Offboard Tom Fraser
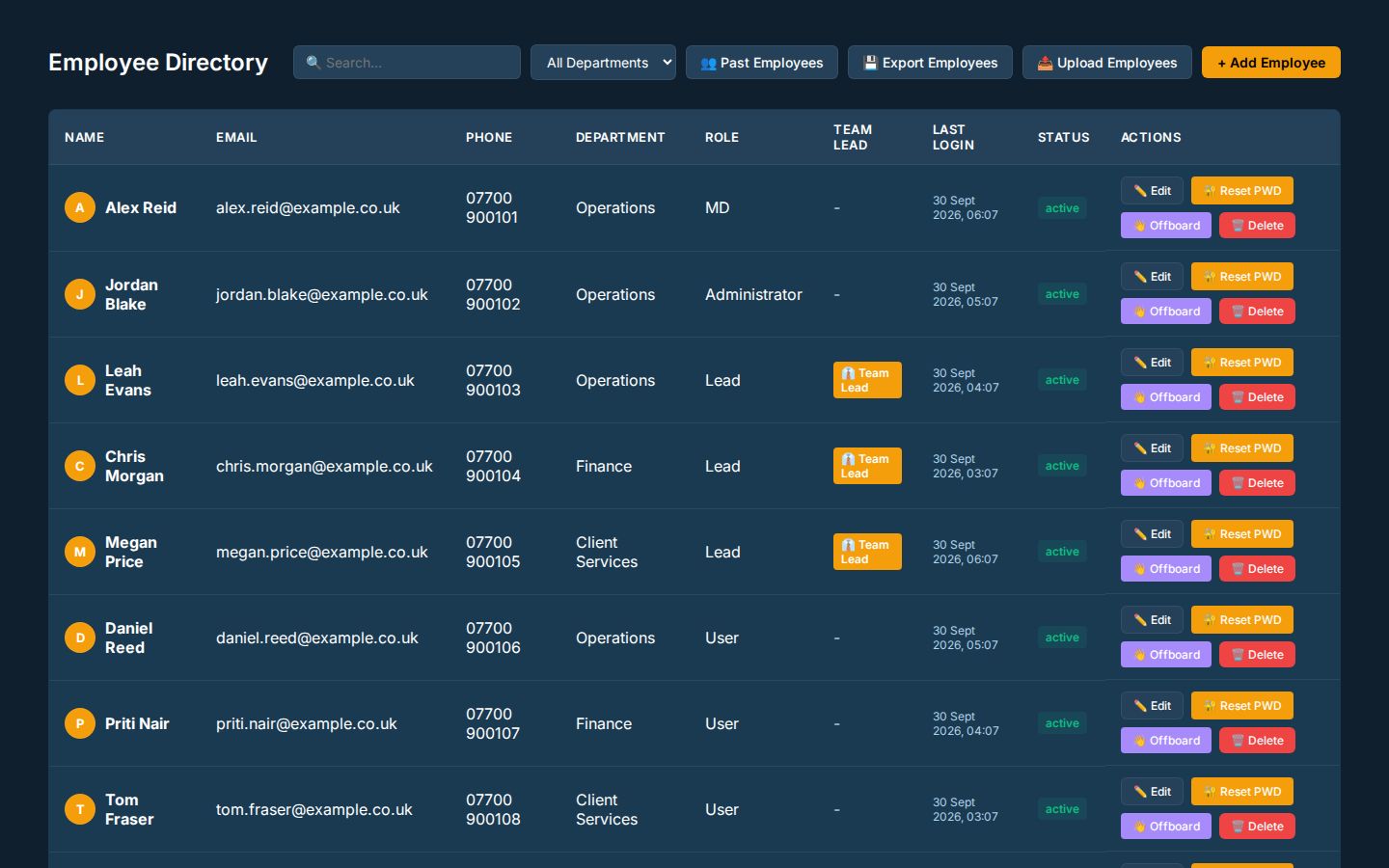 1166,827
